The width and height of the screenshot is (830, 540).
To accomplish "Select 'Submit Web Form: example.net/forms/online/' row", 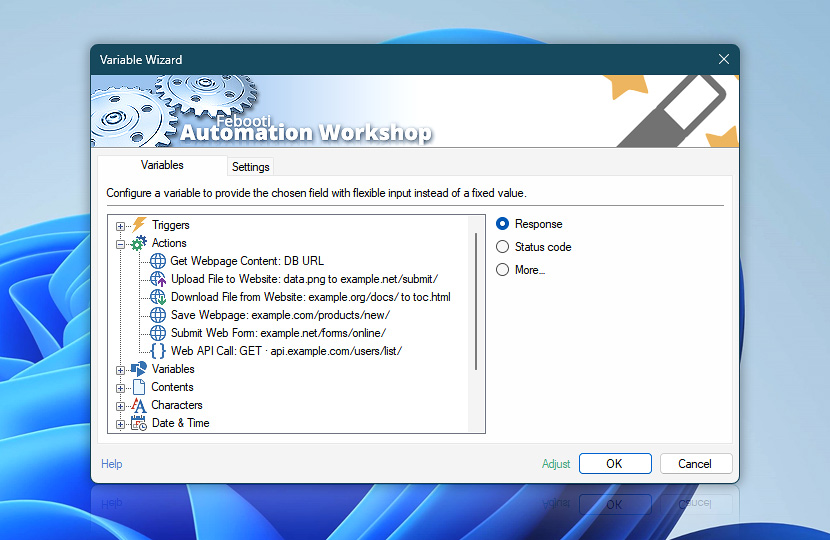I will (x=278, y=333).
